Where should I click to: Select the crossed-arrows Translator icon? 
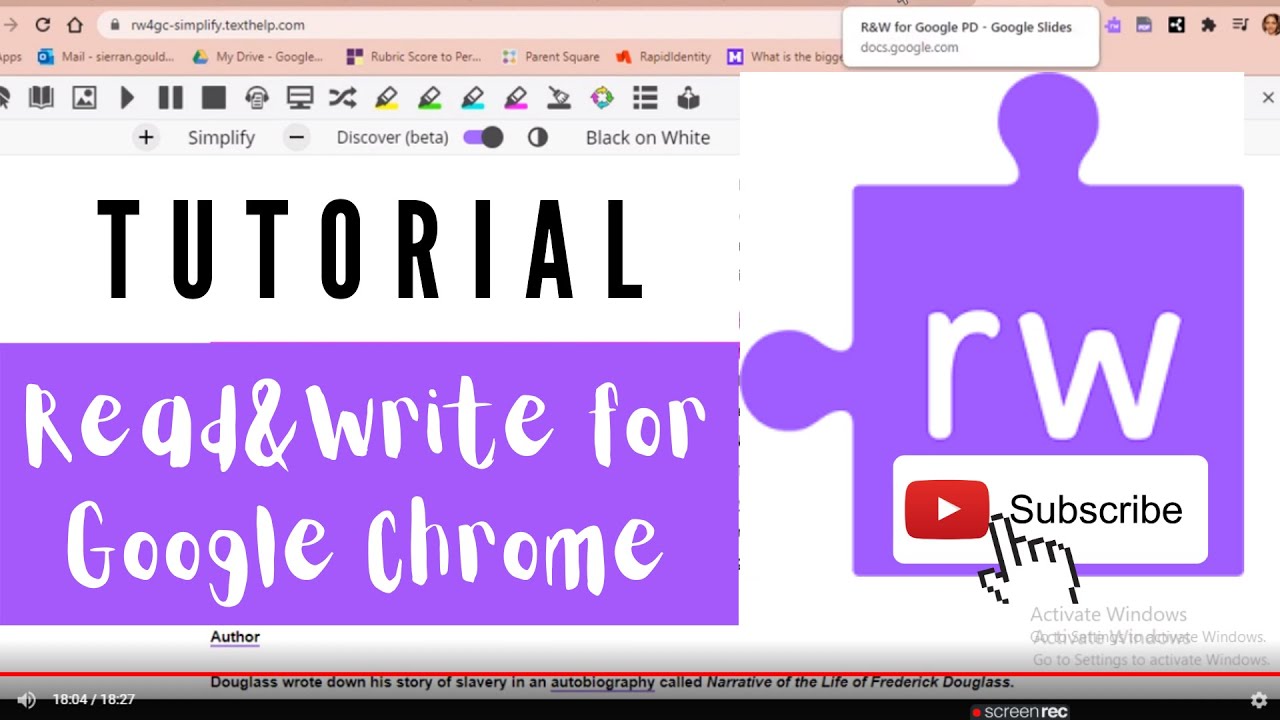342,98
